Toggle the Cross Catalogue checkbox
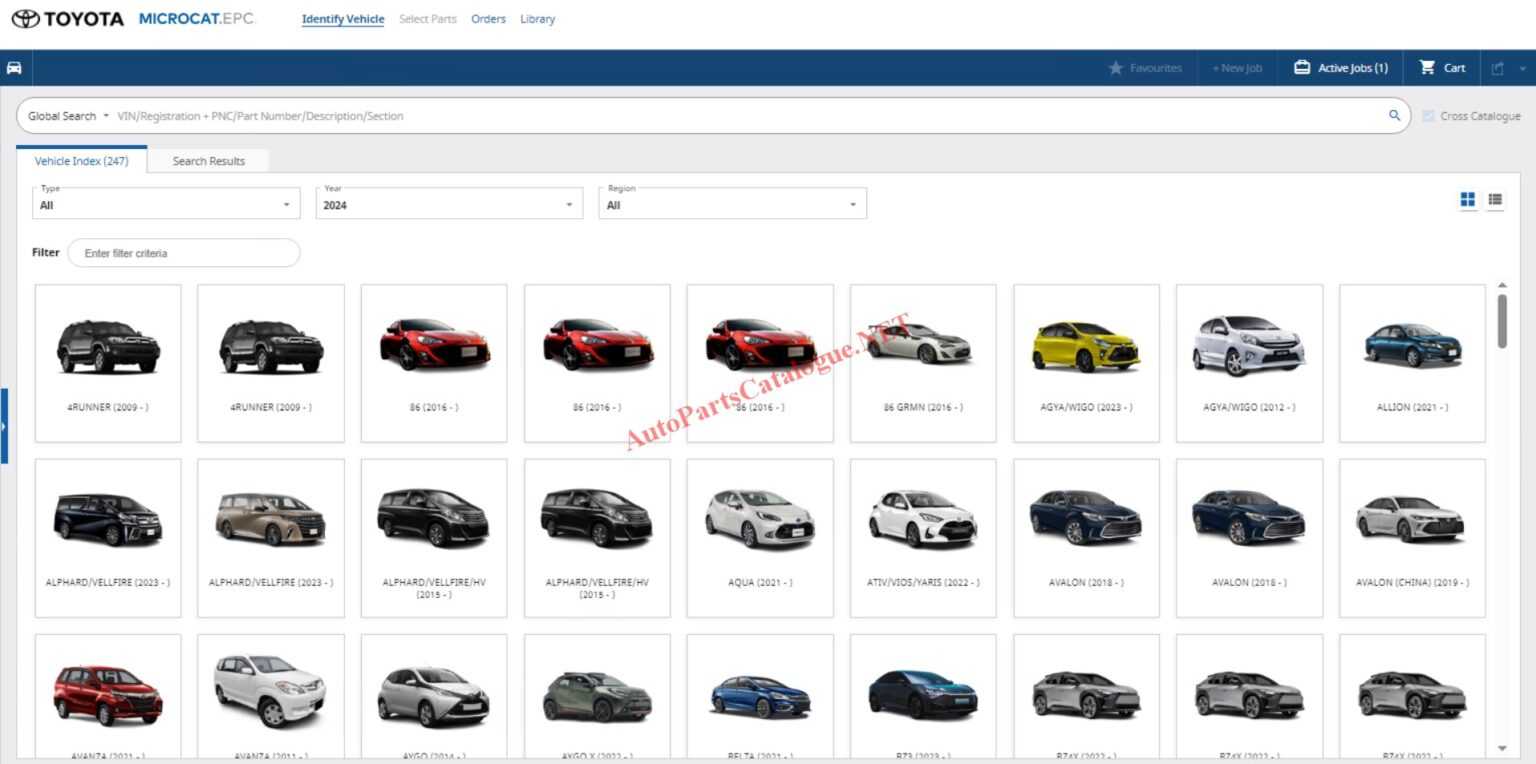Image resolution: width=1536 pixels, height=764 pixels. pyautogui.click(x=1428, y=115)
